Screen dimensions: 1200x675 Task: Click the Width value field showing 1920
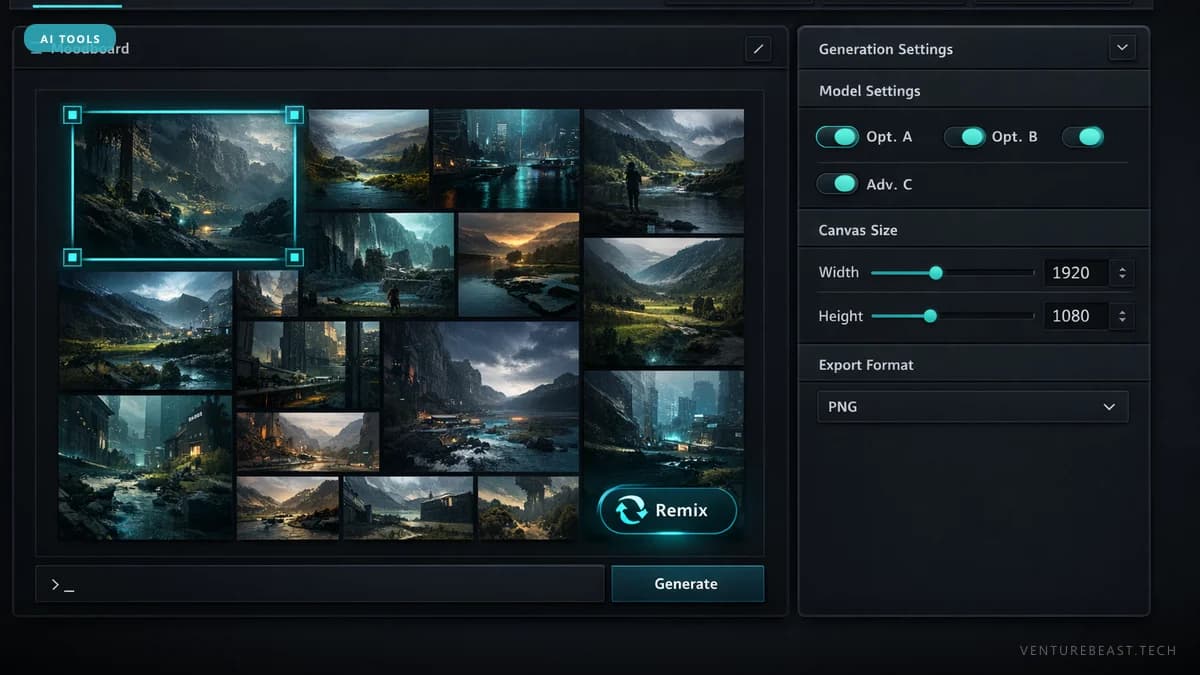[1076, 272]
